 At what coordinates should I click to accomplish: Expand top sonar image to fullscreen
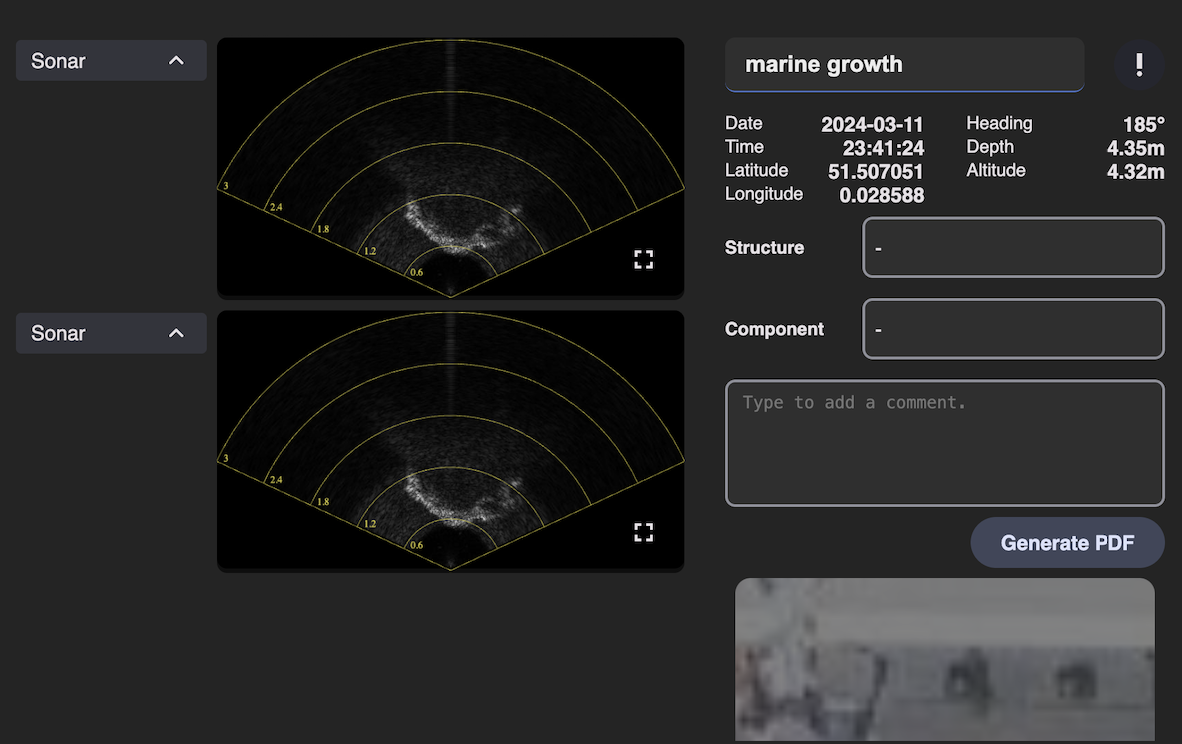643,260
